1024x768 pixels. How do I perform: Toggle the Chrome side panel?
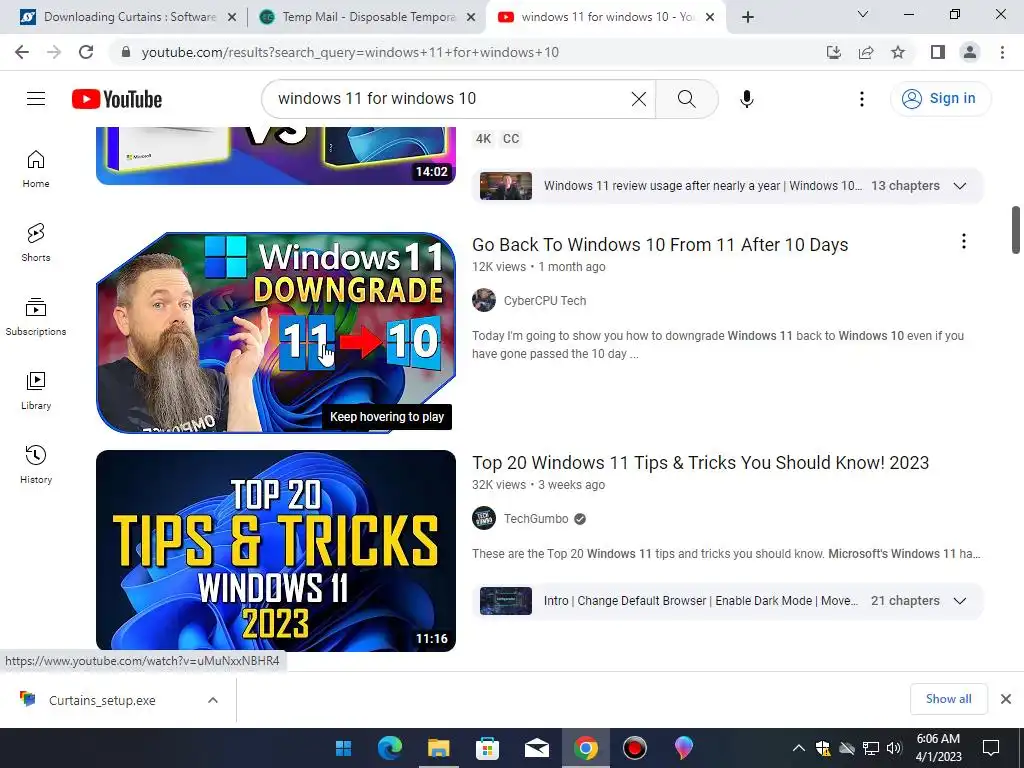938,52
